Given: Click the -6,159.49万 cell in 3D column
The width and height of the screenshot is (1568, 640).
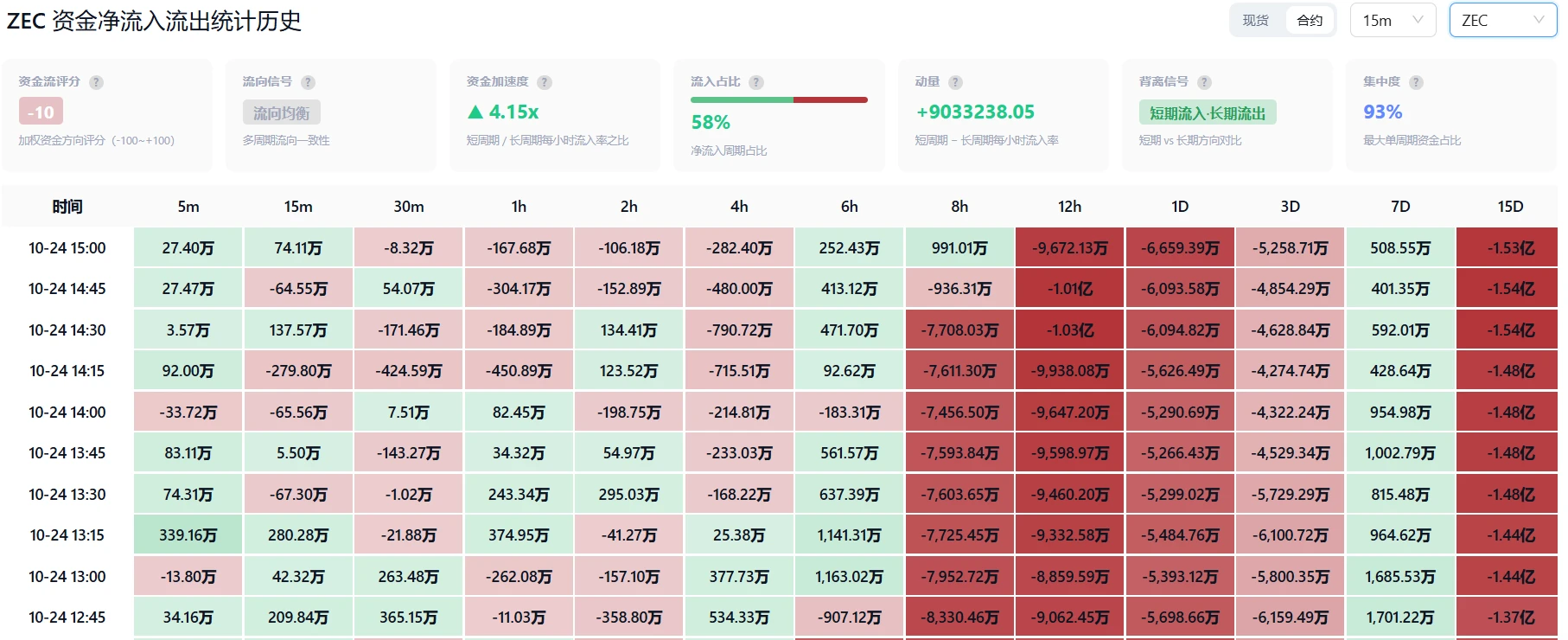Looking at the screenshot, I should point(1290,618).
